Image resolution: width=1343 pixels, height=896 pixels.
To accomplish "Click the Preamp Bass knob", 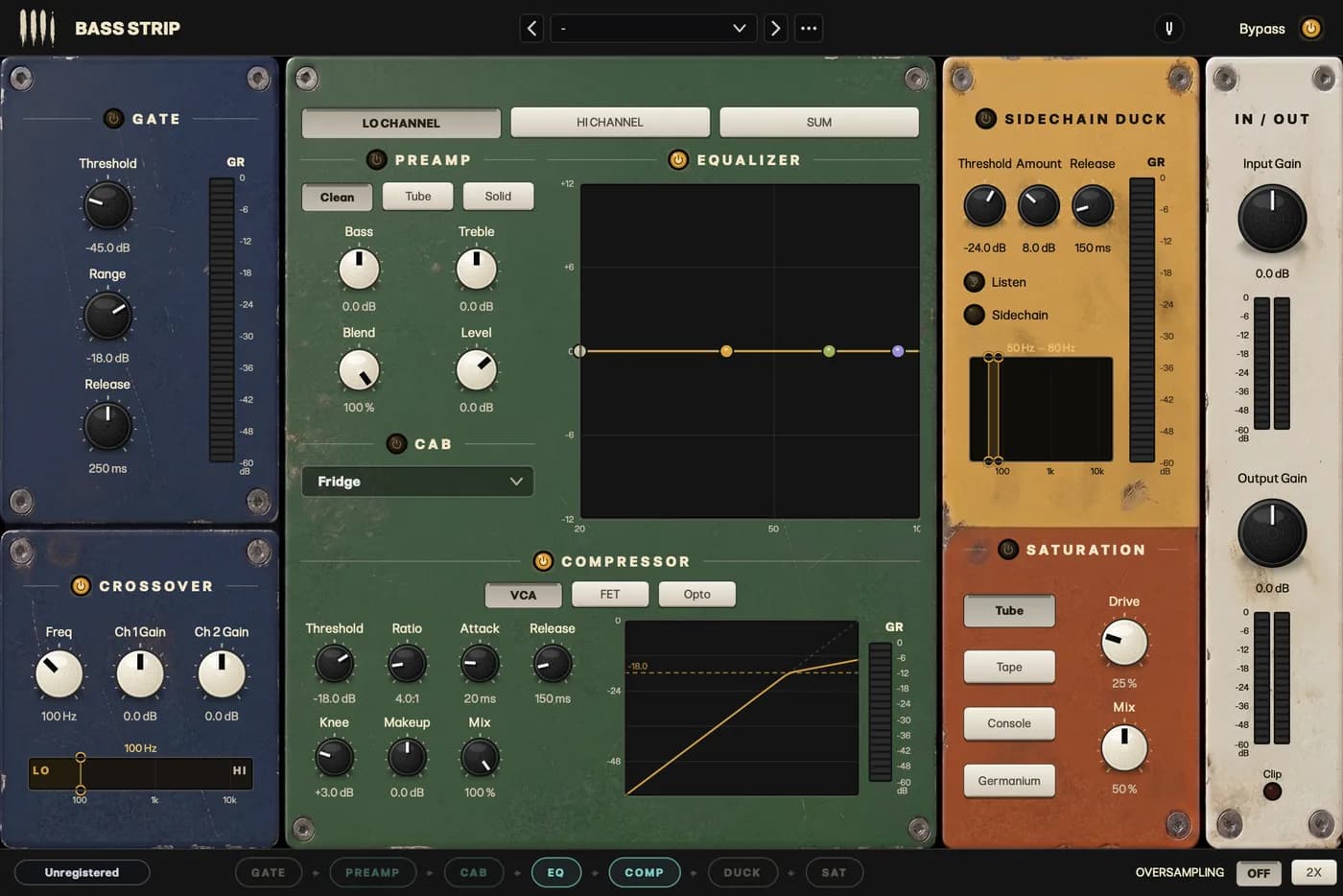I will point(359,270).
